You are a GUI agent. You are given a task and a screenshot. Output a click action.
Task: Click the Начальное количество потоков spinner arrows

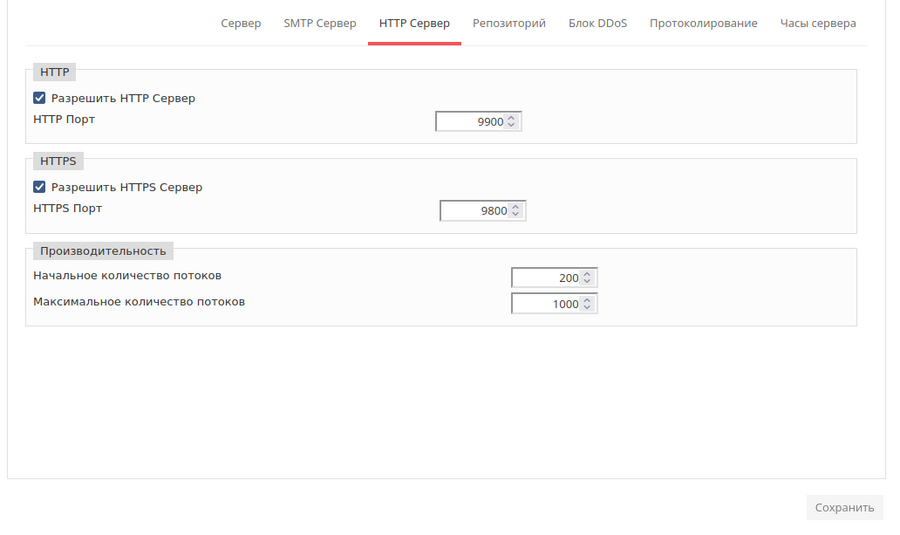pos(588,278)
